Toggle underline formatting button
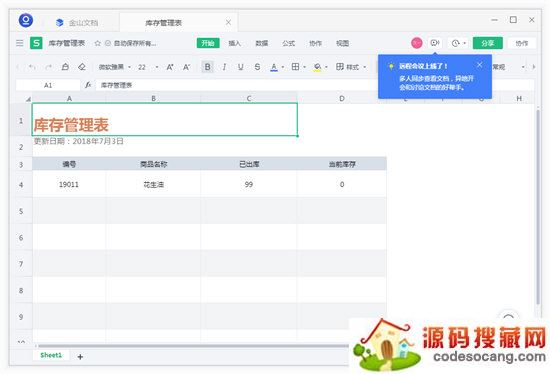 click(x=241, y=67)
